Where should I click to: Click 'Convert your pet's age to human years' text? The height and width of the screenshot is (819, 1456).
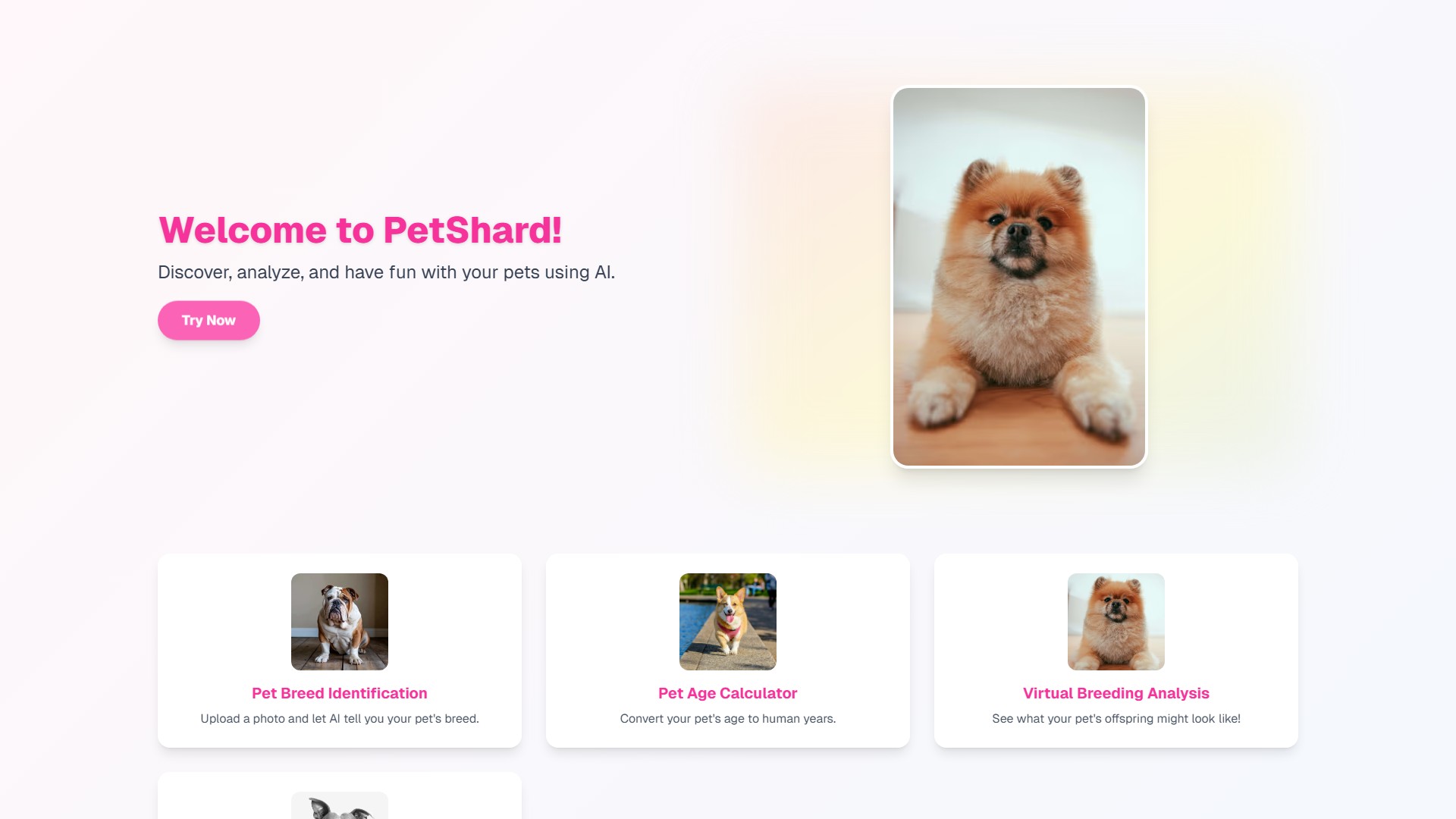(728, 718)
